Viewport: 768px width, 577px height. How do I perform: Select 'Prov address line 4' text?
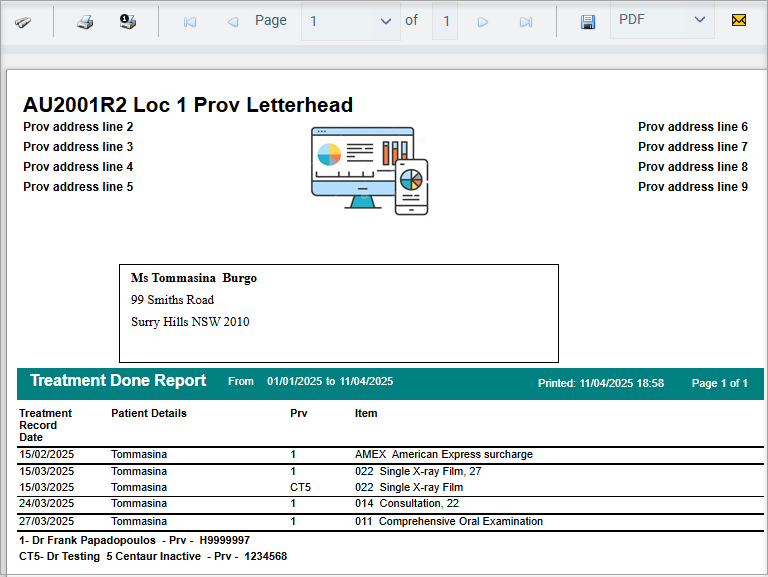78,167
